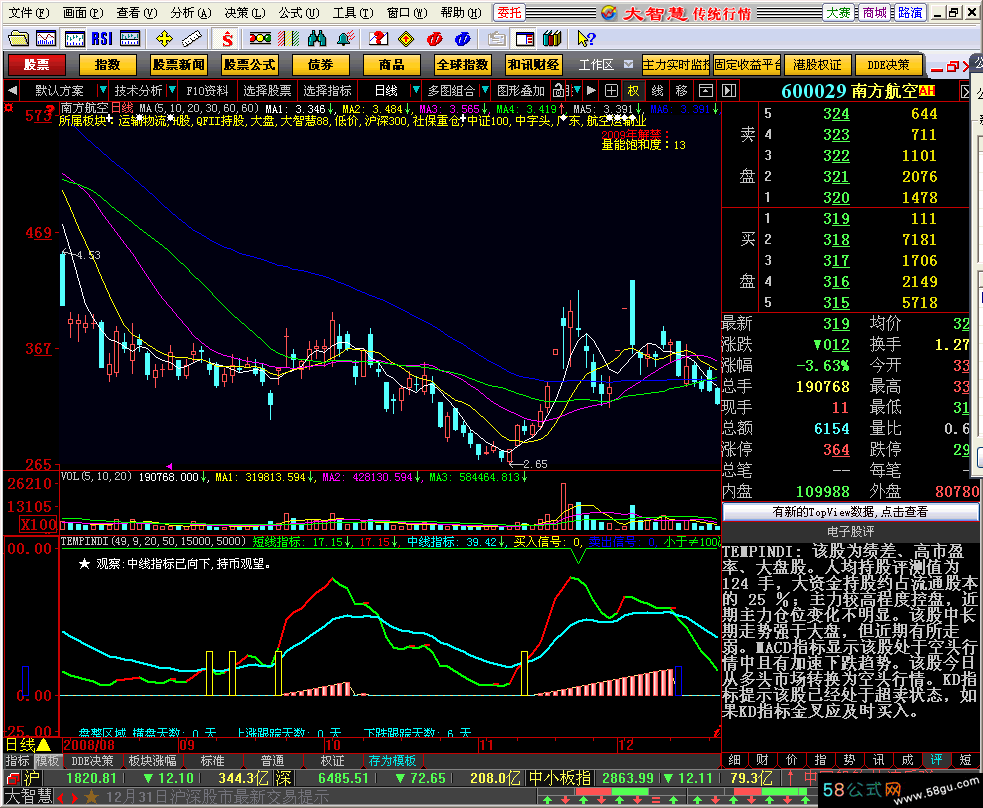The width and height of the screenshot is (983, 808).
Task: Click the candlestick chart icon
Action: coord(75,39)
